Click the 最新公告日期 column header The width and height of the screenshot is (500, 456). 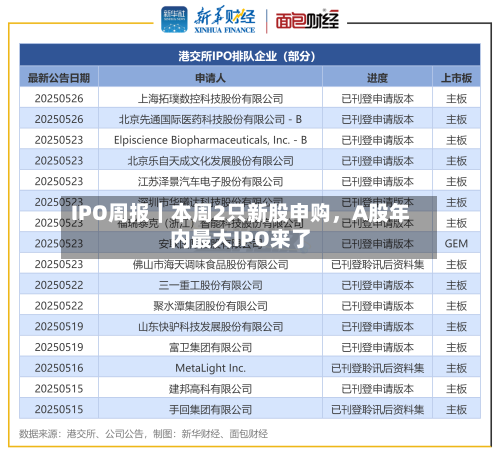tap(59, 78)
